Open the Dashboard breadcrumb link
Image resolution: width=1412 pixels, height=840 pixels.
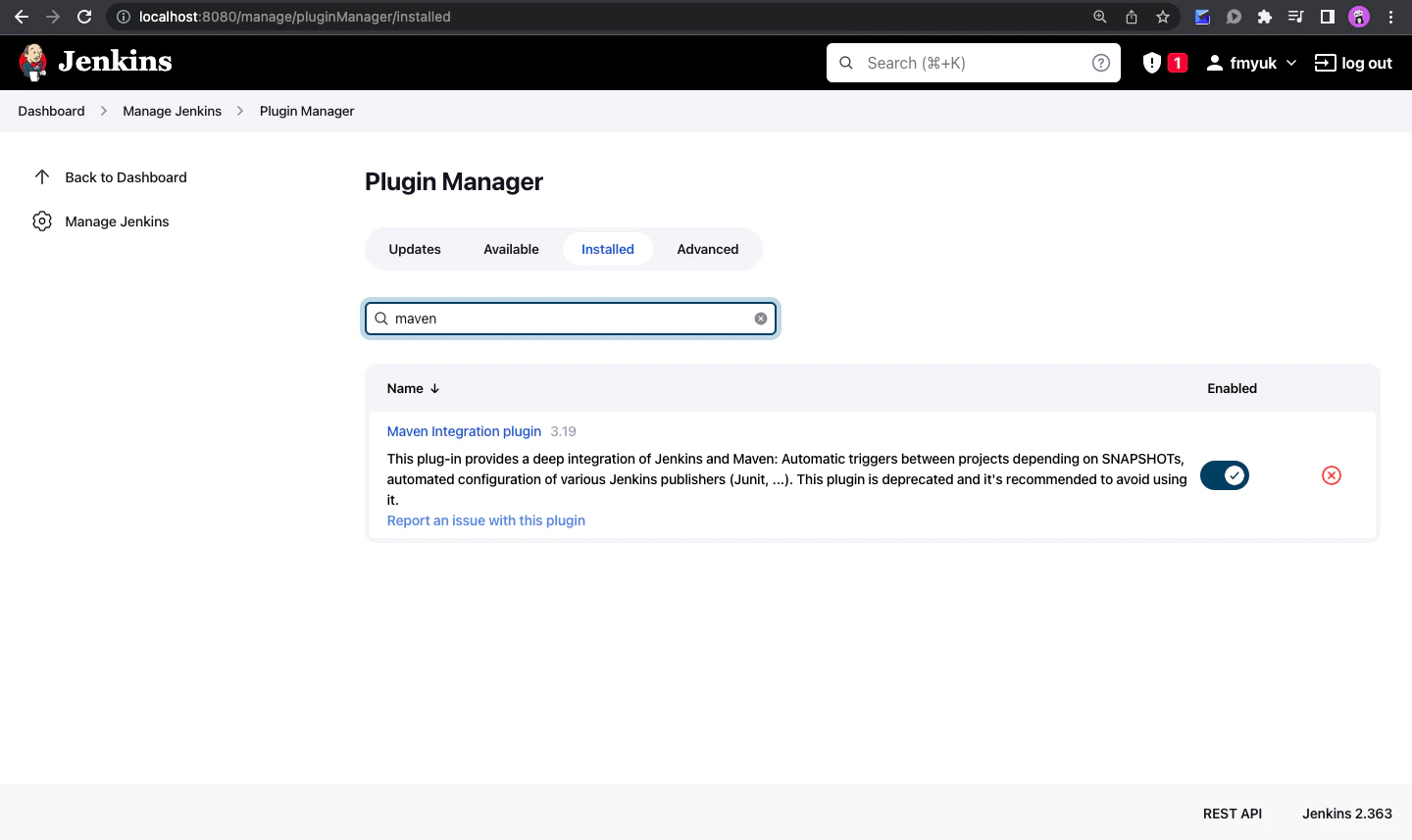(x=51, y=111)
